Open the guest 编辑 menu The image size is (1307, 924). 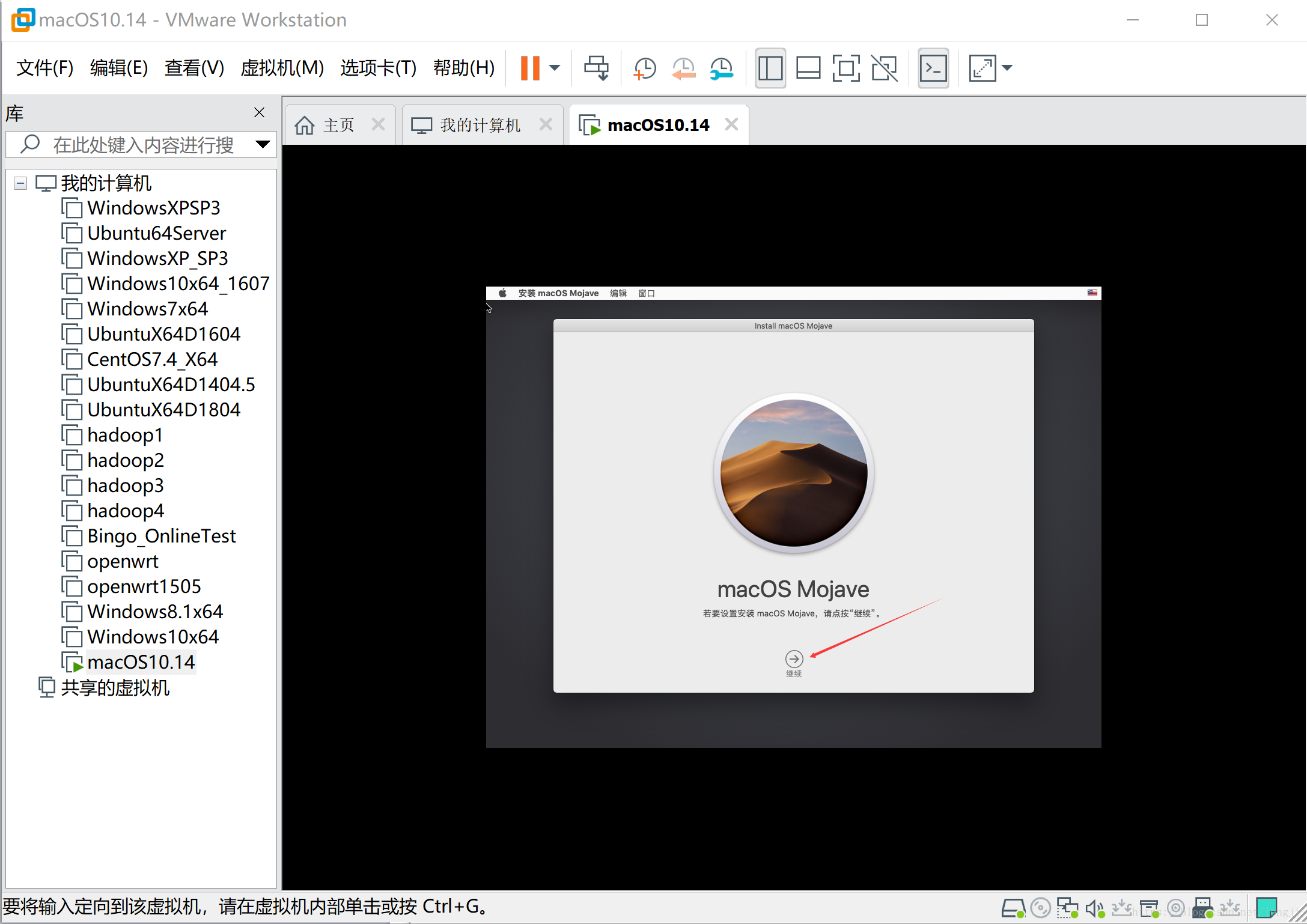click(x=618, y=293)
